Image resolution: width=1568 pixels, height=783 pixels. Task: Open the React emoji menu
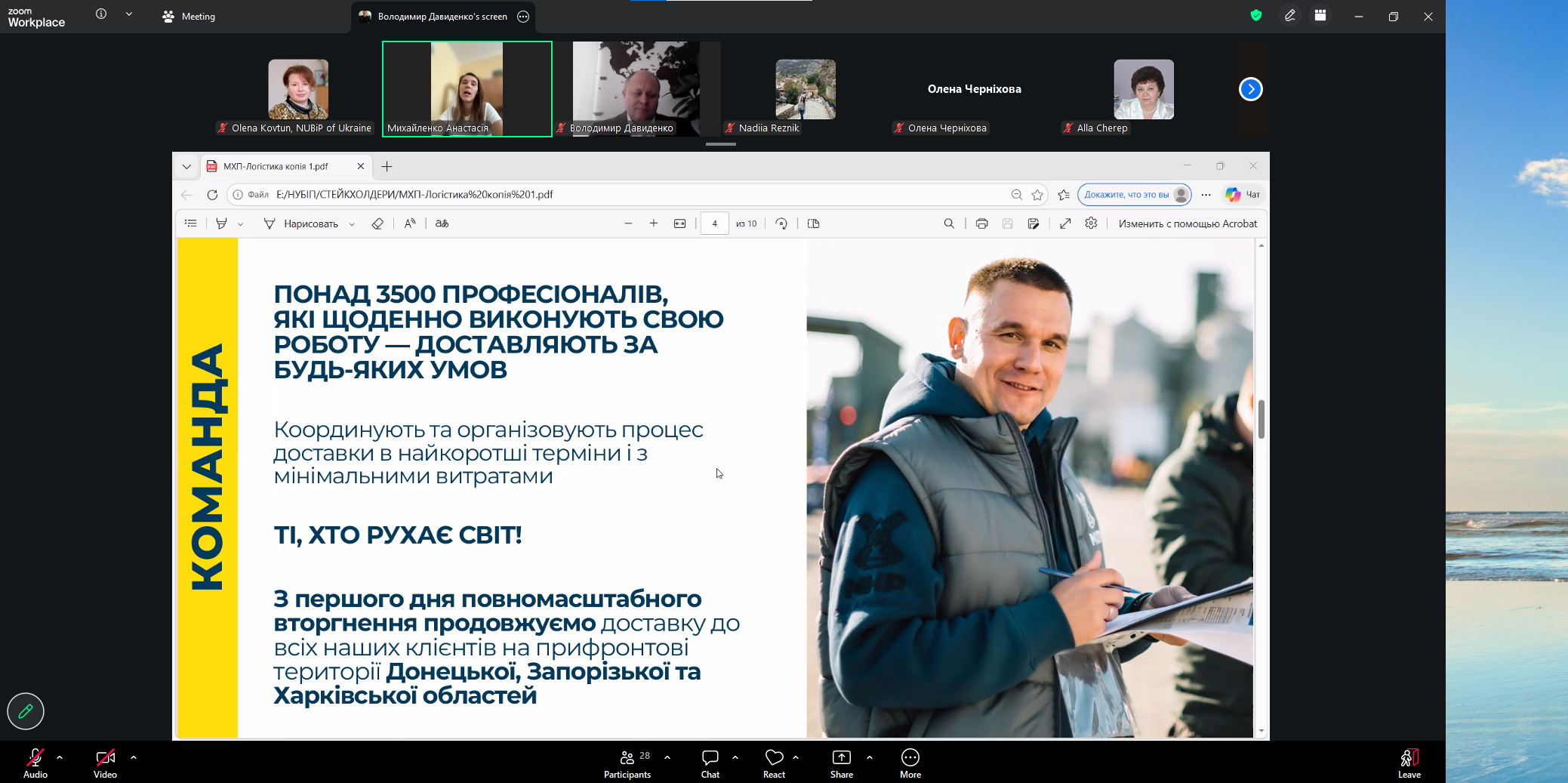pyautogui.click(x=774, y=763)
